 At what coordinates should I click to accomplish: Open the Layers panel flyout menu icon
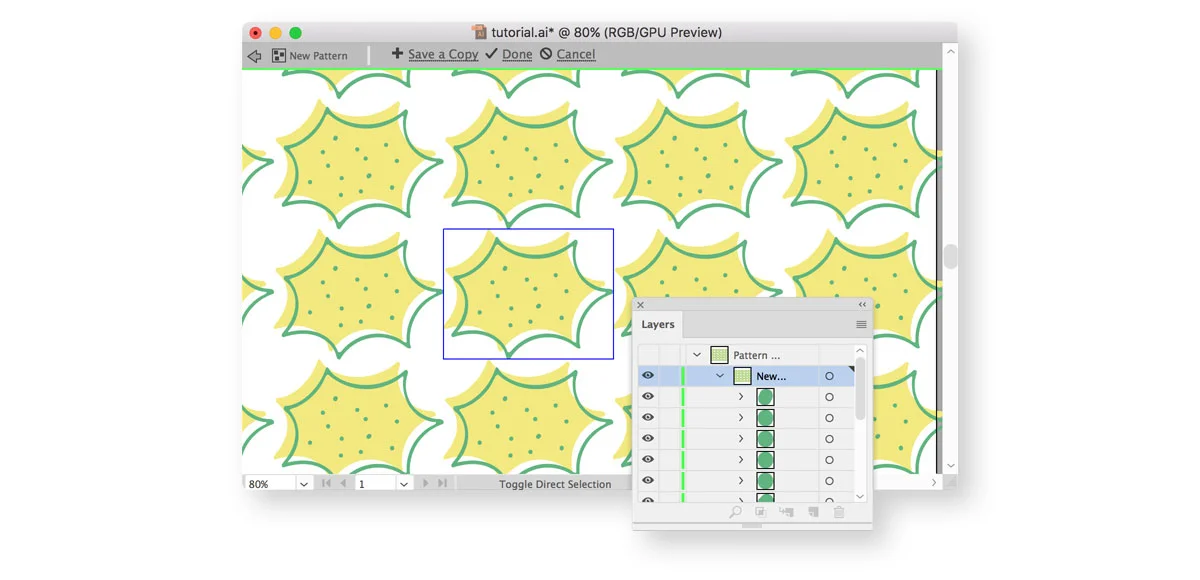pos(861,324)
